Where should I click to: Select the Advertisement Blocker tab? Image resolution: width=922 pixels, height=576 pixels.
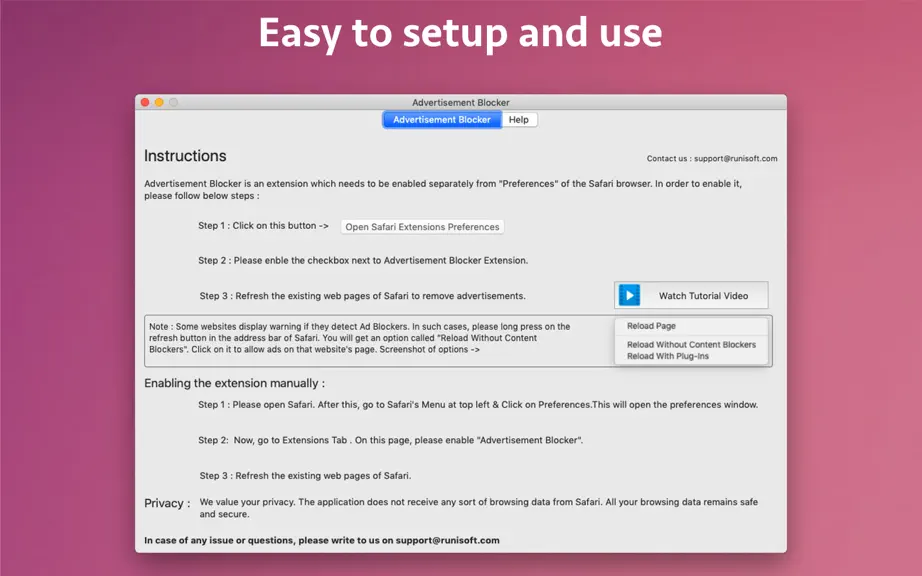[x=442, y=120]
